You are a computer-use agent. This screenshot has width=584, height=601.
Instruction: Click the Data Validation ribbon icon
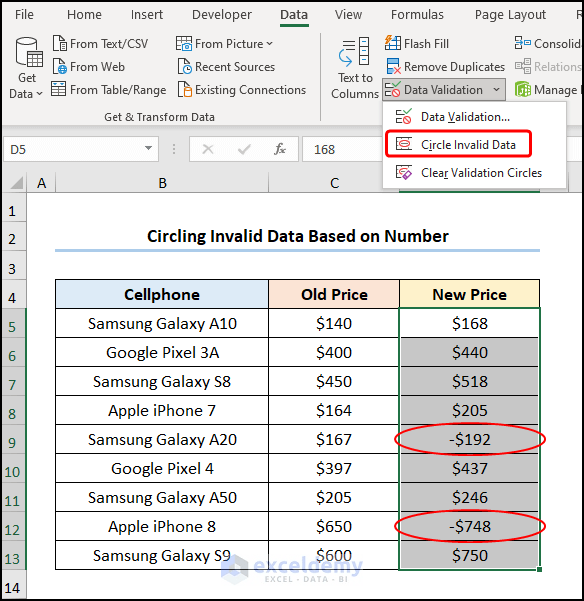coord(392,89)
